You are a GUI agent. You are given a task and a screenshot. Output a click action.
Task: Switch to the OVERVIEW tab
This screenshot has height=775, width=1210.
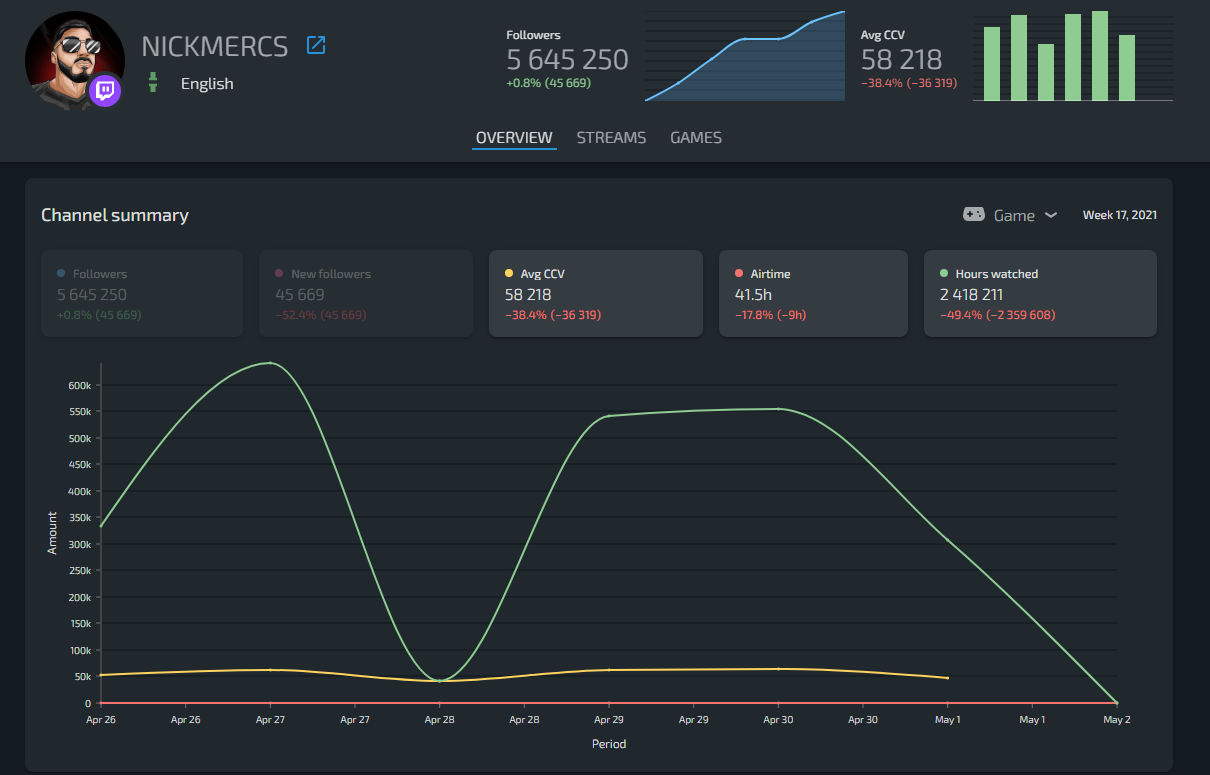pos(514,138)
